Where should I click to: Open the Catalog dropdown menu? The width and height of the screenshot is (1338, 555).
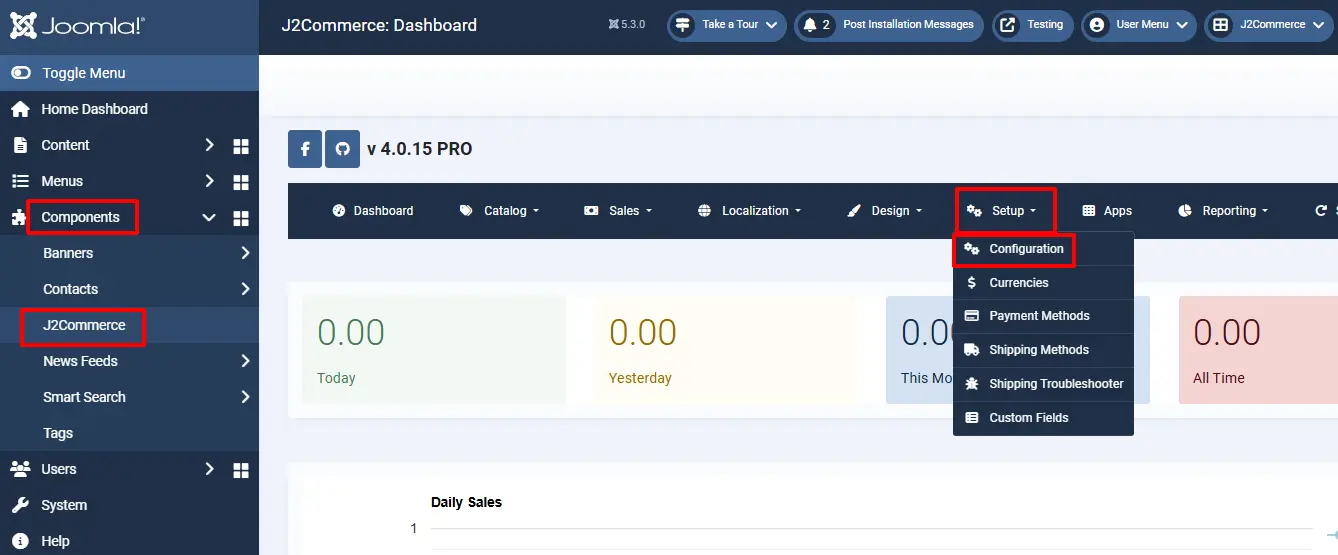[499, 211]
